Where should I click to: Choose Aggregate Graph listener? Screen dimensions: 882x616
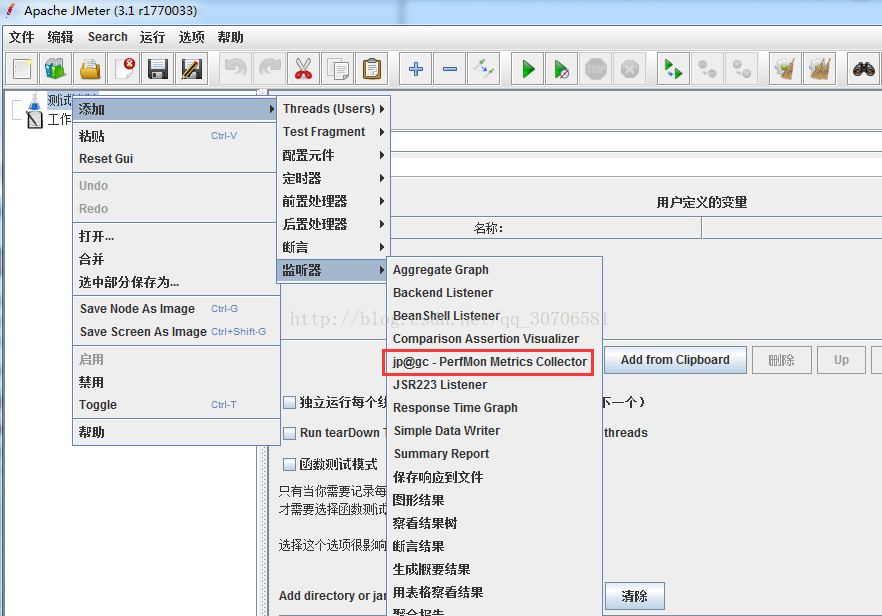coord(494,269)
